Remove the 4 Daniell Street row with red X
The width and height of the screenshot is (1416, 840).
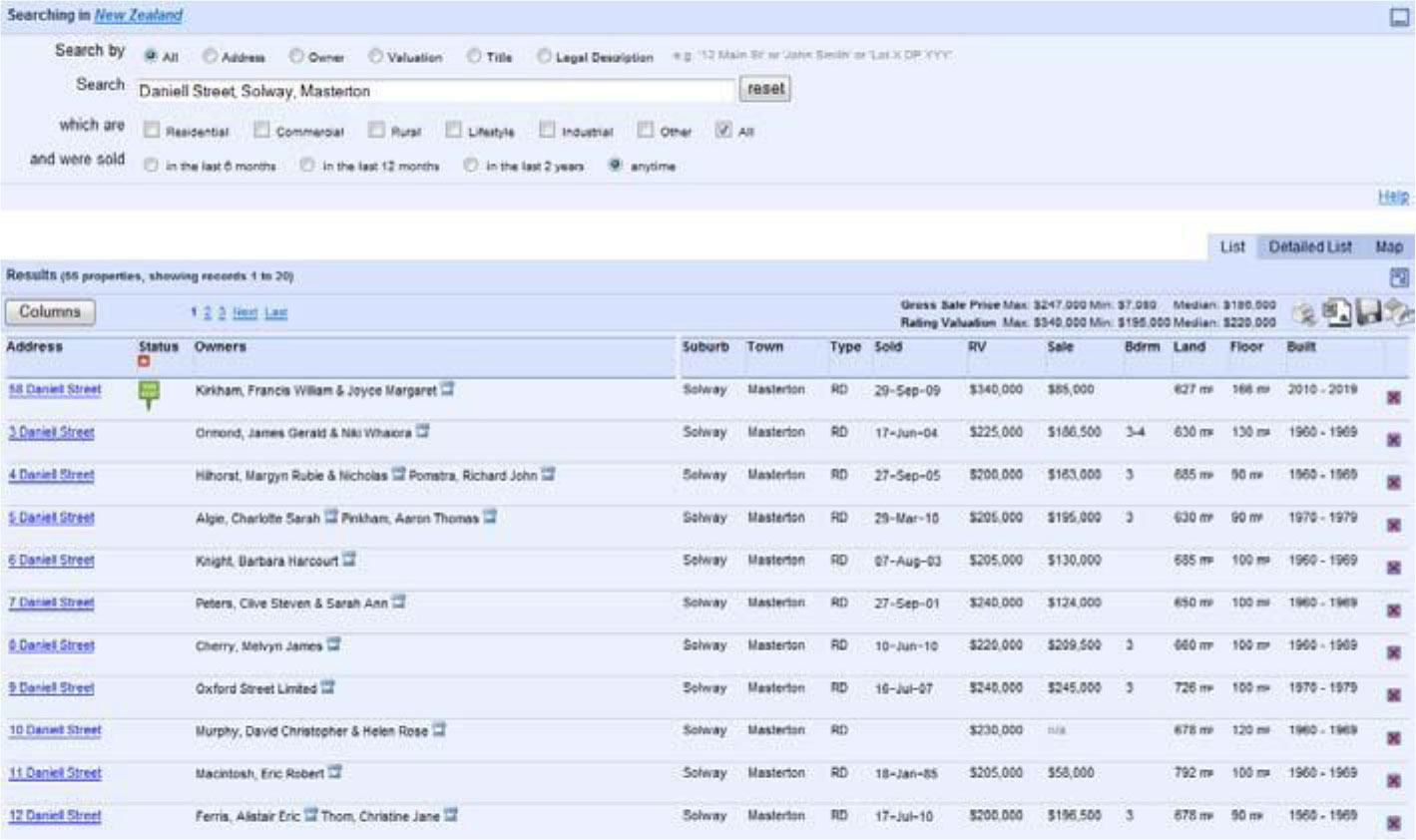(x=1394, y=483)
